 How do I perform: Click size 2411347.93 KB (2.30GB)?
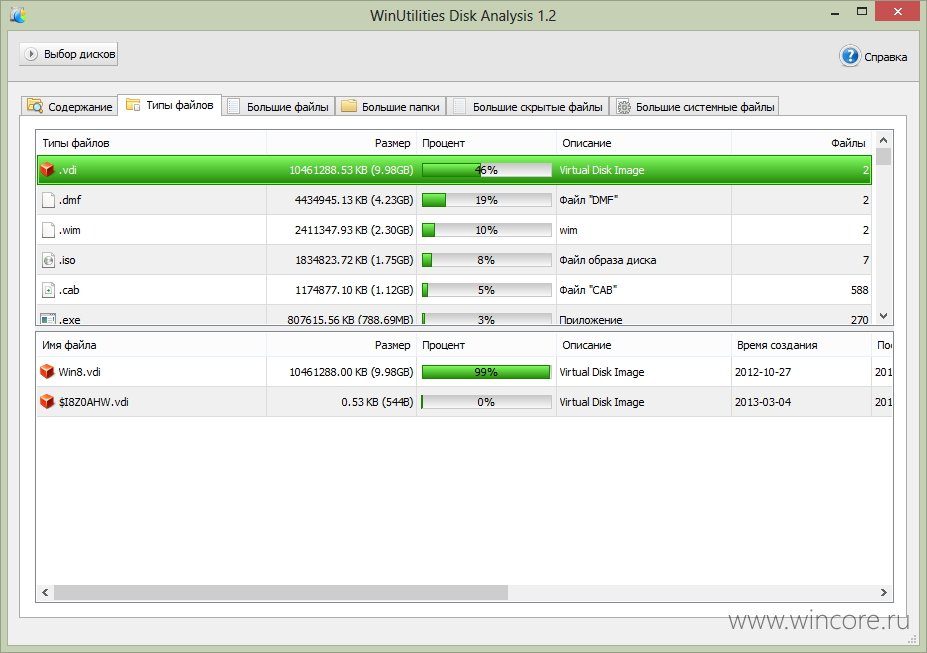(x=354, y=230)
